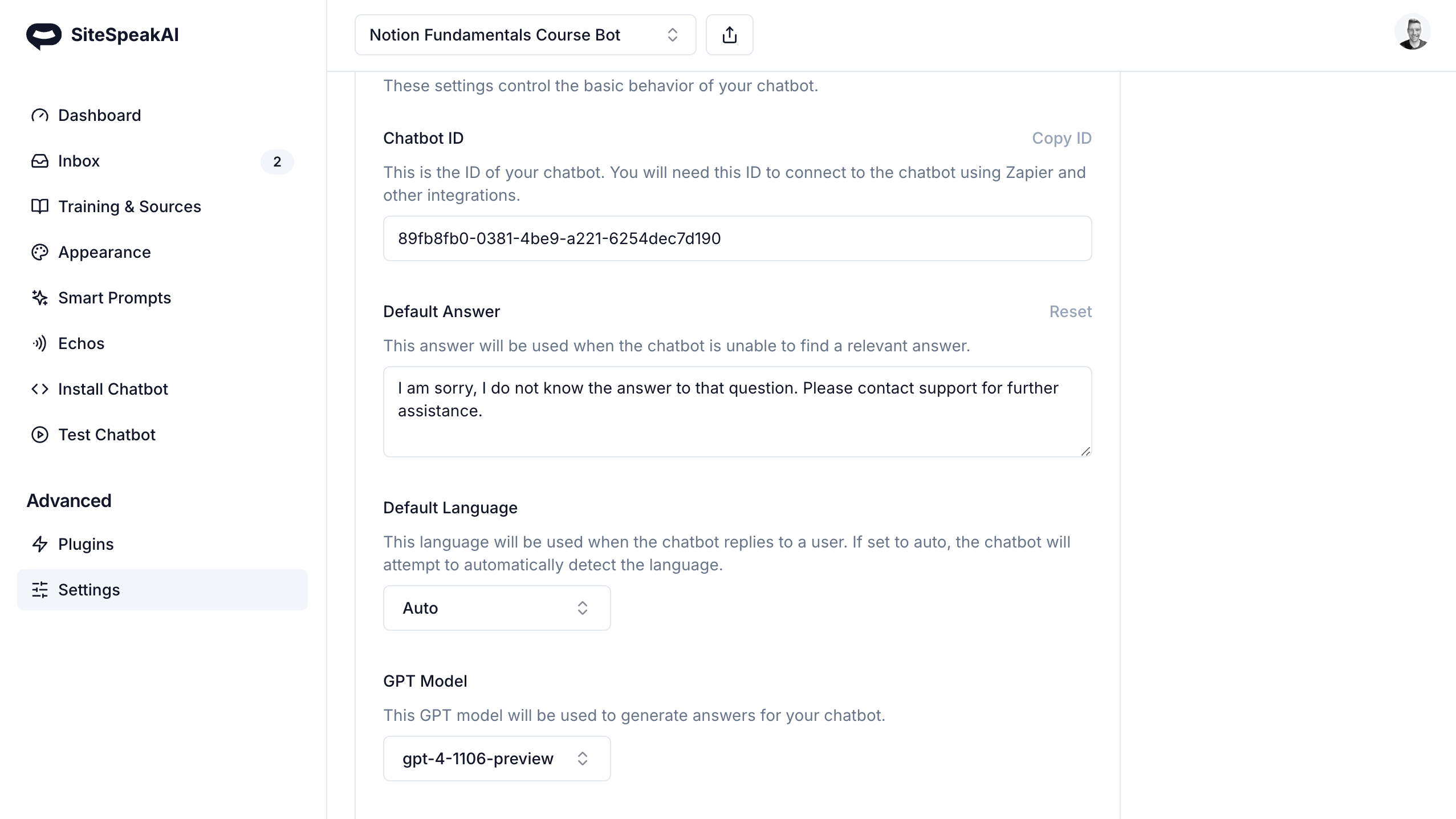Open the Default Language Auto dropdown

pos(497,608)
